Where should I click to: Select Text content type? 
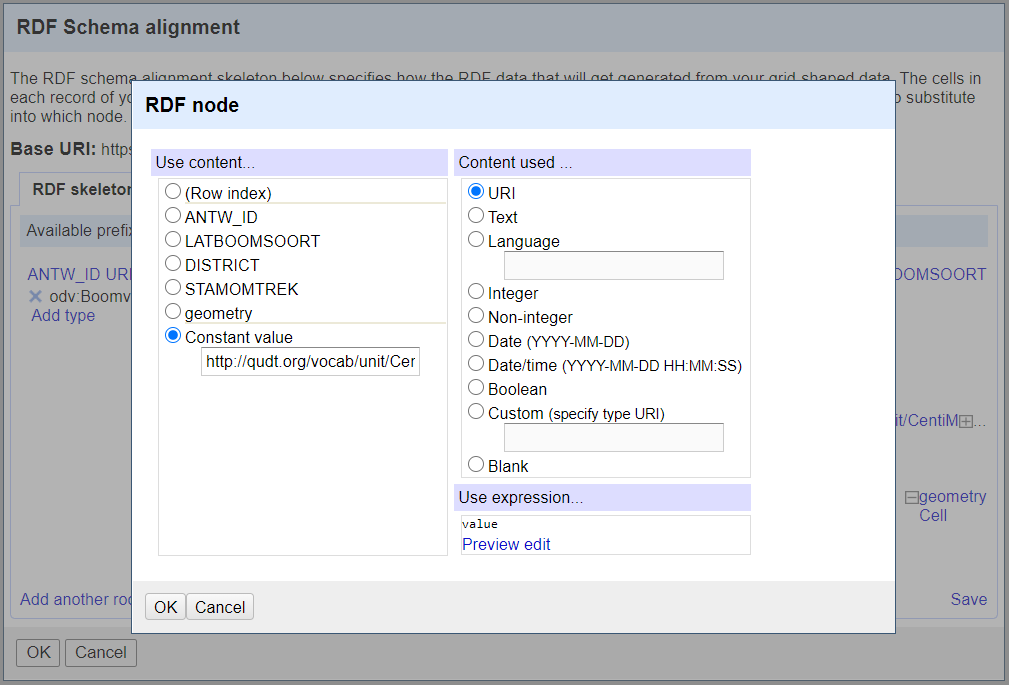(x=477, y=216)
